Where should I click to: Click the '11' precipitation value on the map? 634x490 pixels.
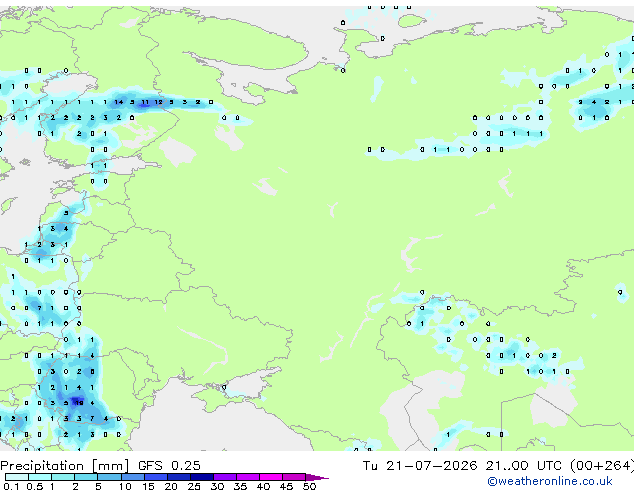145,102
